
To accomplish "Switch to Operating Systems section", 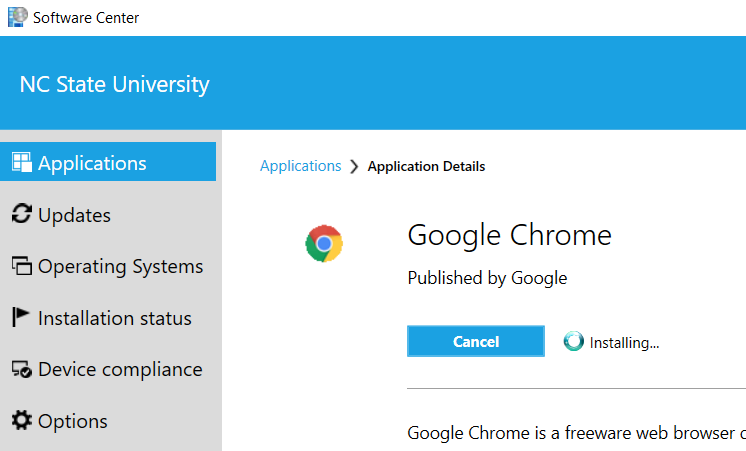I will click(x=108, y=266).
